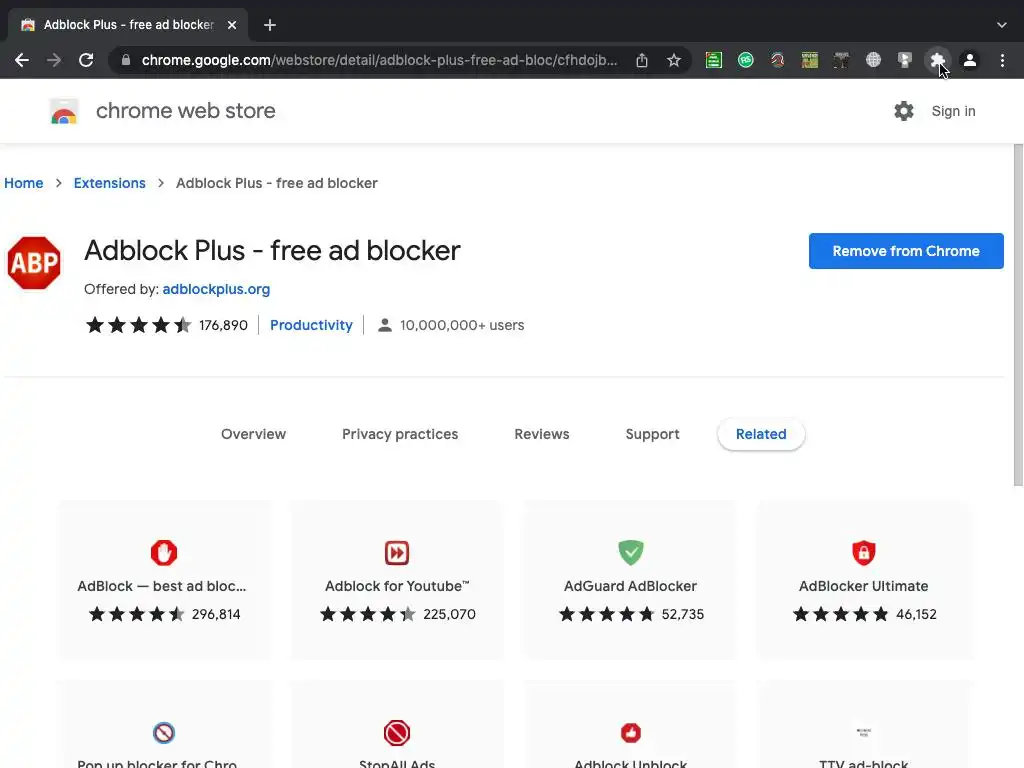This screenshot has height=768, width=1024.
Task: Click the browser forward arrow
Action: [54, 60]
